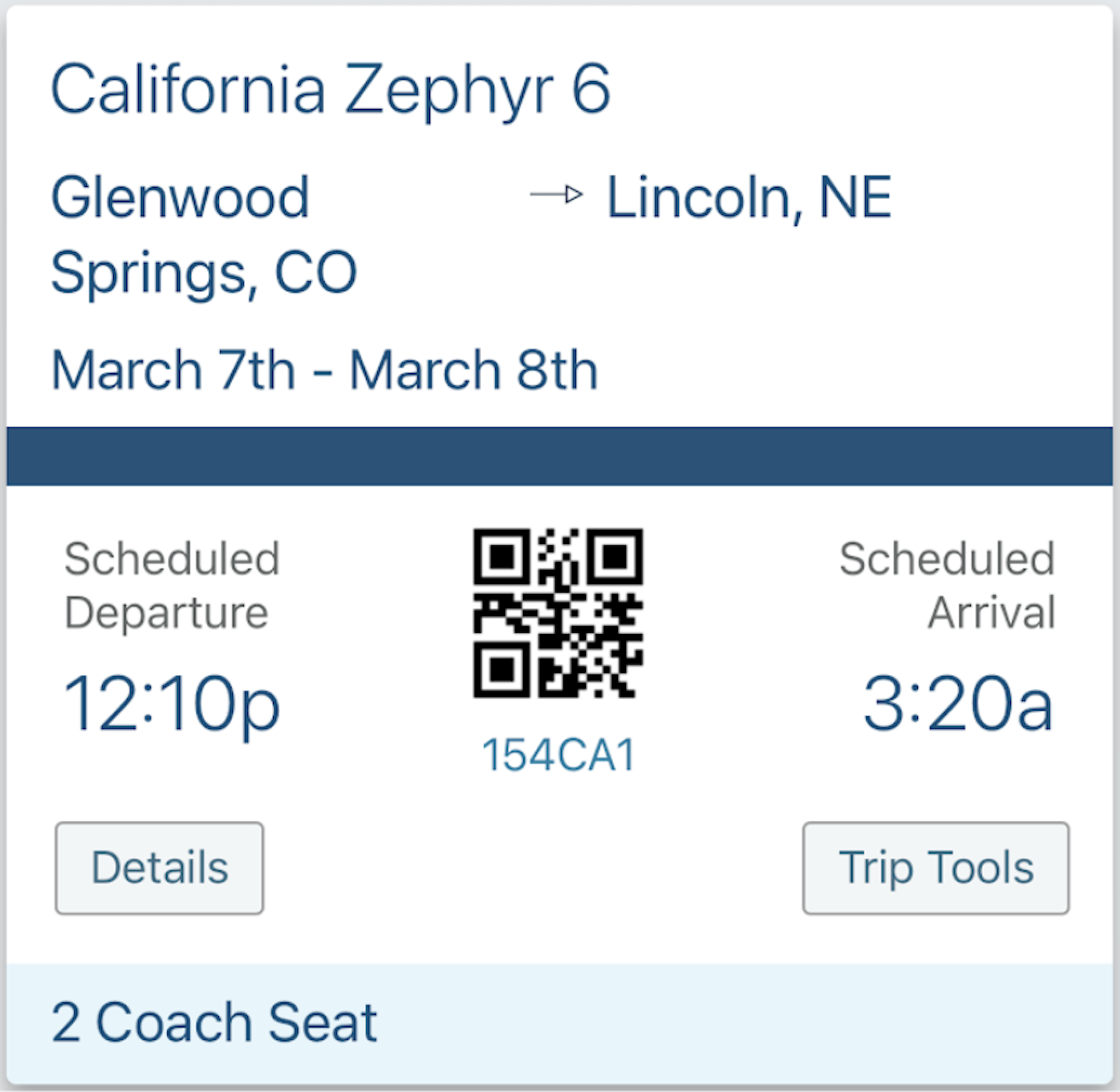Click the Scheduled Departure label
This screenshot has height=1092, width=1120.
(172, 585)
